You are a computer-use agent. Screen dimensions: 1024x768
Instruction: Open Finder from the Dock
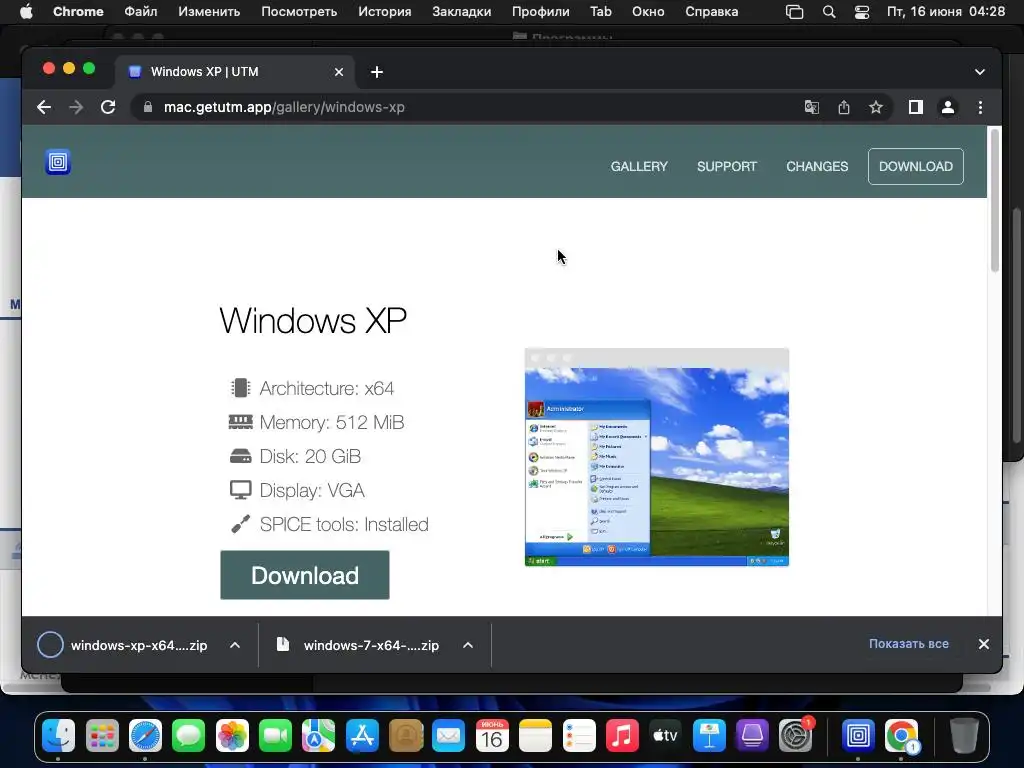click(59, 736)
